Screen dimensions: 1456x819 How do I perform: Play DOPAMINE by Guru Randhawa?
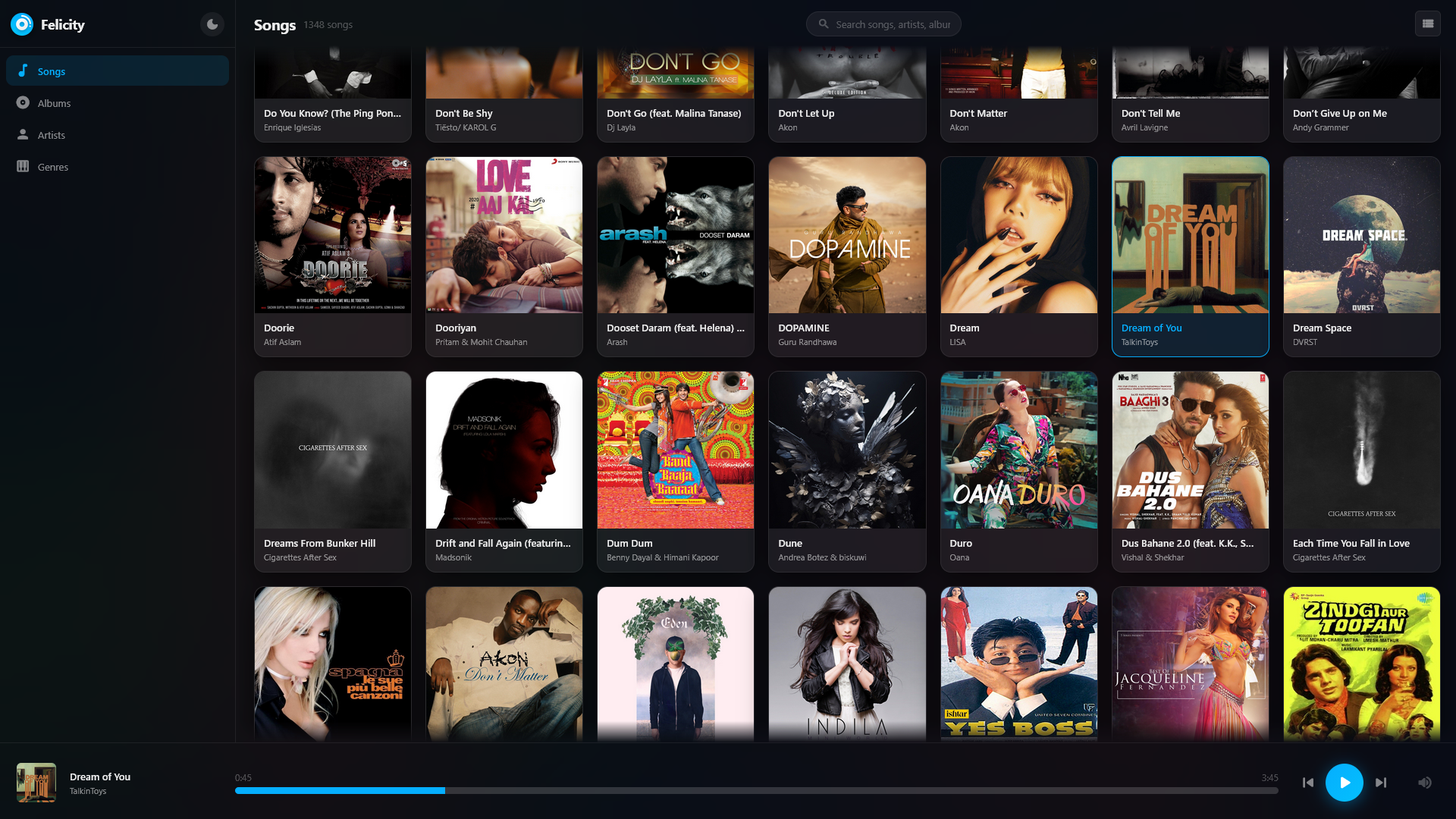coord(847,256)
